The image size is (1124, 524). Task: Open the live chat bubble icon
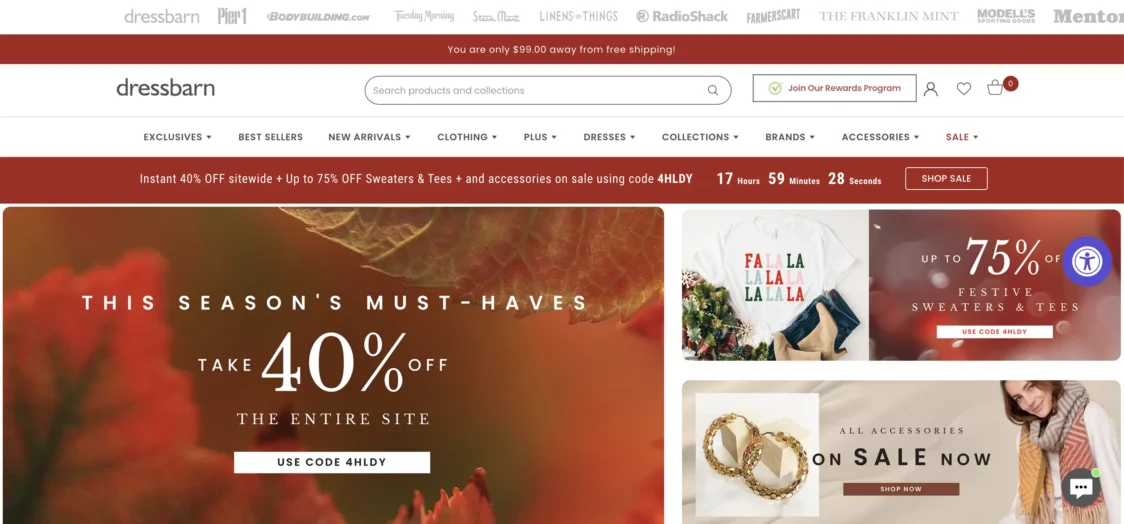pos(1080,488)
